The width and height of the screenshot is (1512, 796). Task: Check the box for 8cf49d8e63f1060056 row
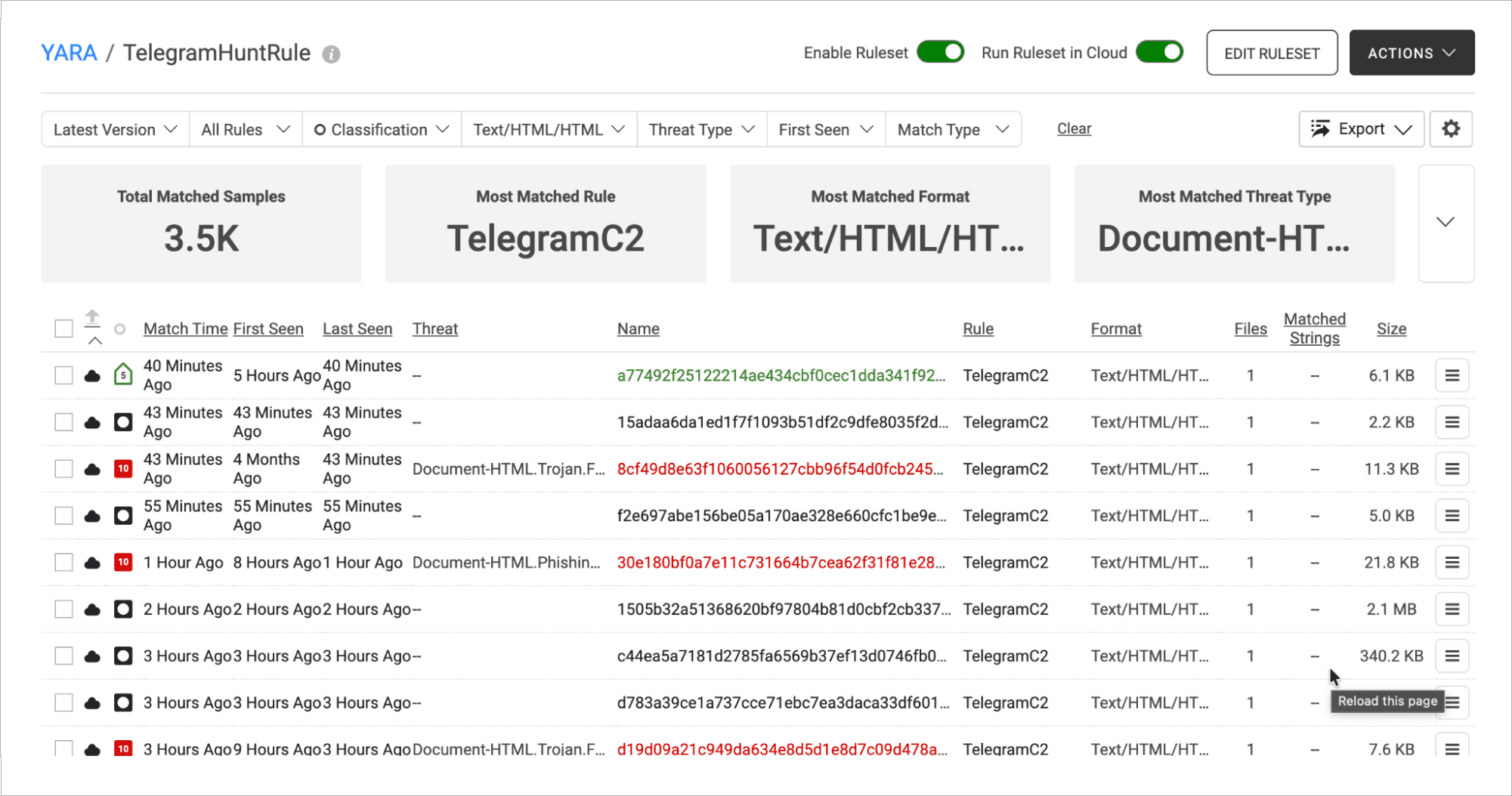pos(63,469)
